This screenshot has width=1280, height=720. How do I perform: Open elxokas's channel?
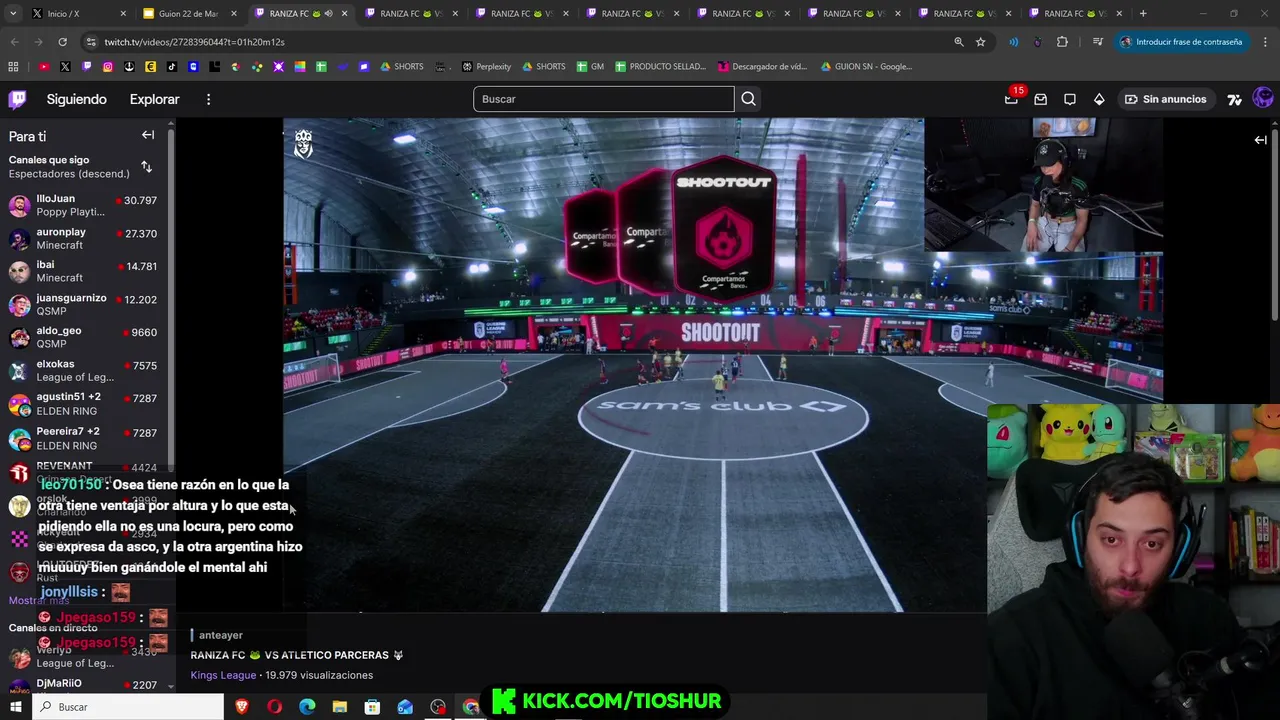click(x=84, y=370)
